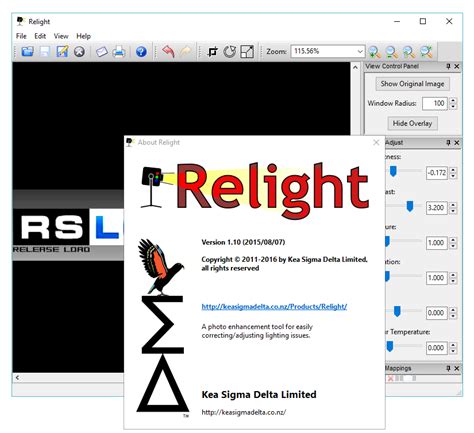The width and height of the screenshot is (474, 433).
Task: Minimize the Relight main window
Action: [x=397, y=21]
